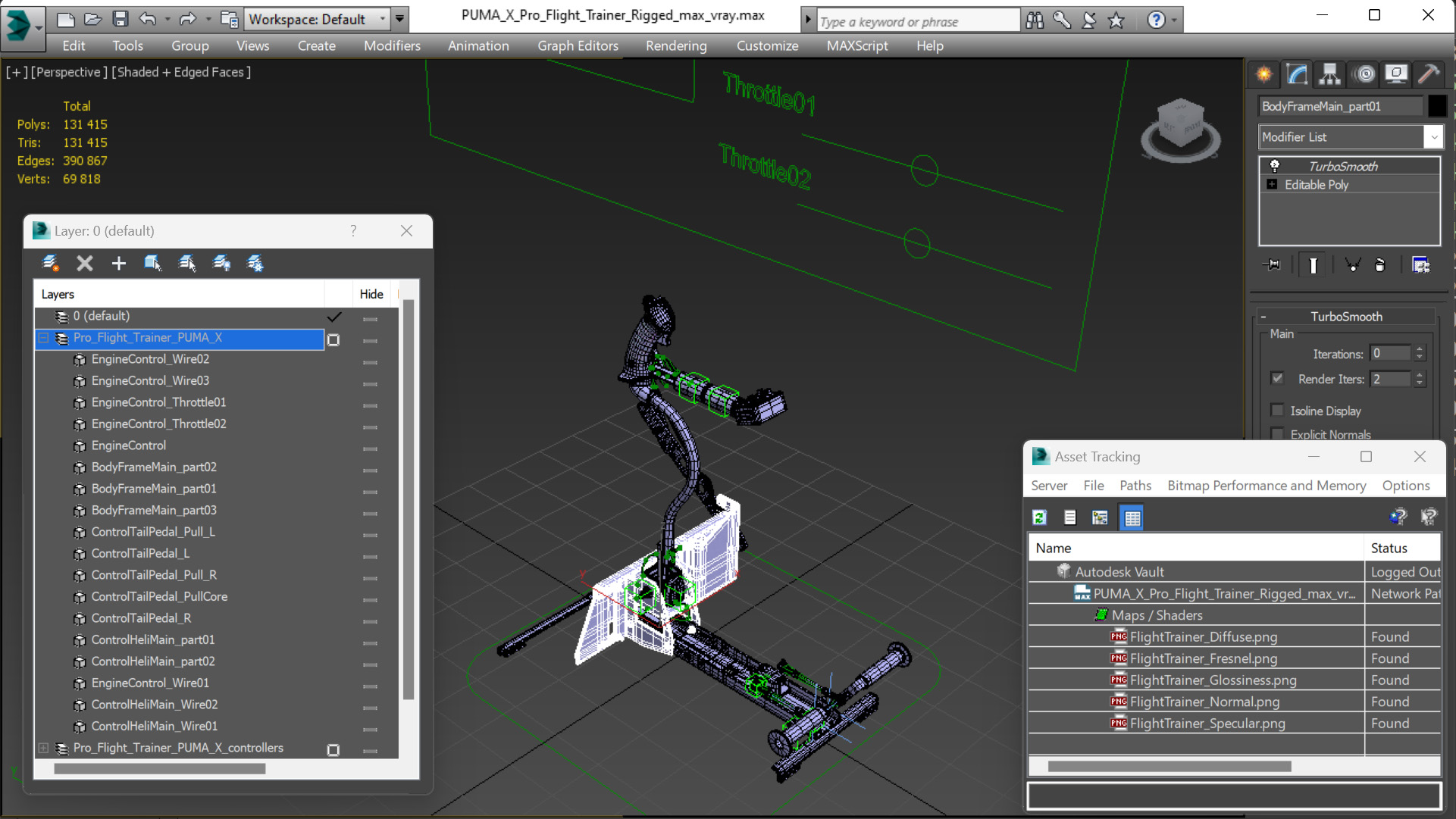This screenshot has width=1456, height=819.
Task: Open the Graph Editors menu
Action: click(x=578, y=45)
